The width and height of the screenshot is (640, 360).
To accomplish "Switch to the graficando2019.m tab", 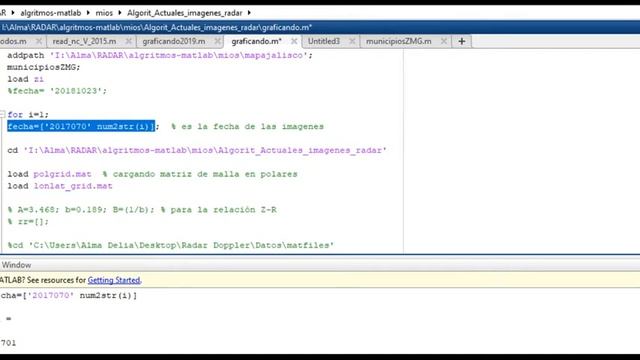I will (173, 41).
